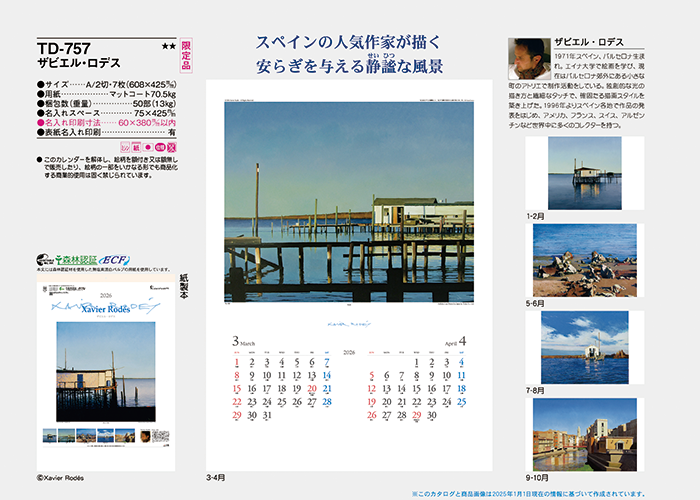Open the calendar cover preview image
Image resolution: width=700 pixels, height=500 pixels.
[105, 375]
